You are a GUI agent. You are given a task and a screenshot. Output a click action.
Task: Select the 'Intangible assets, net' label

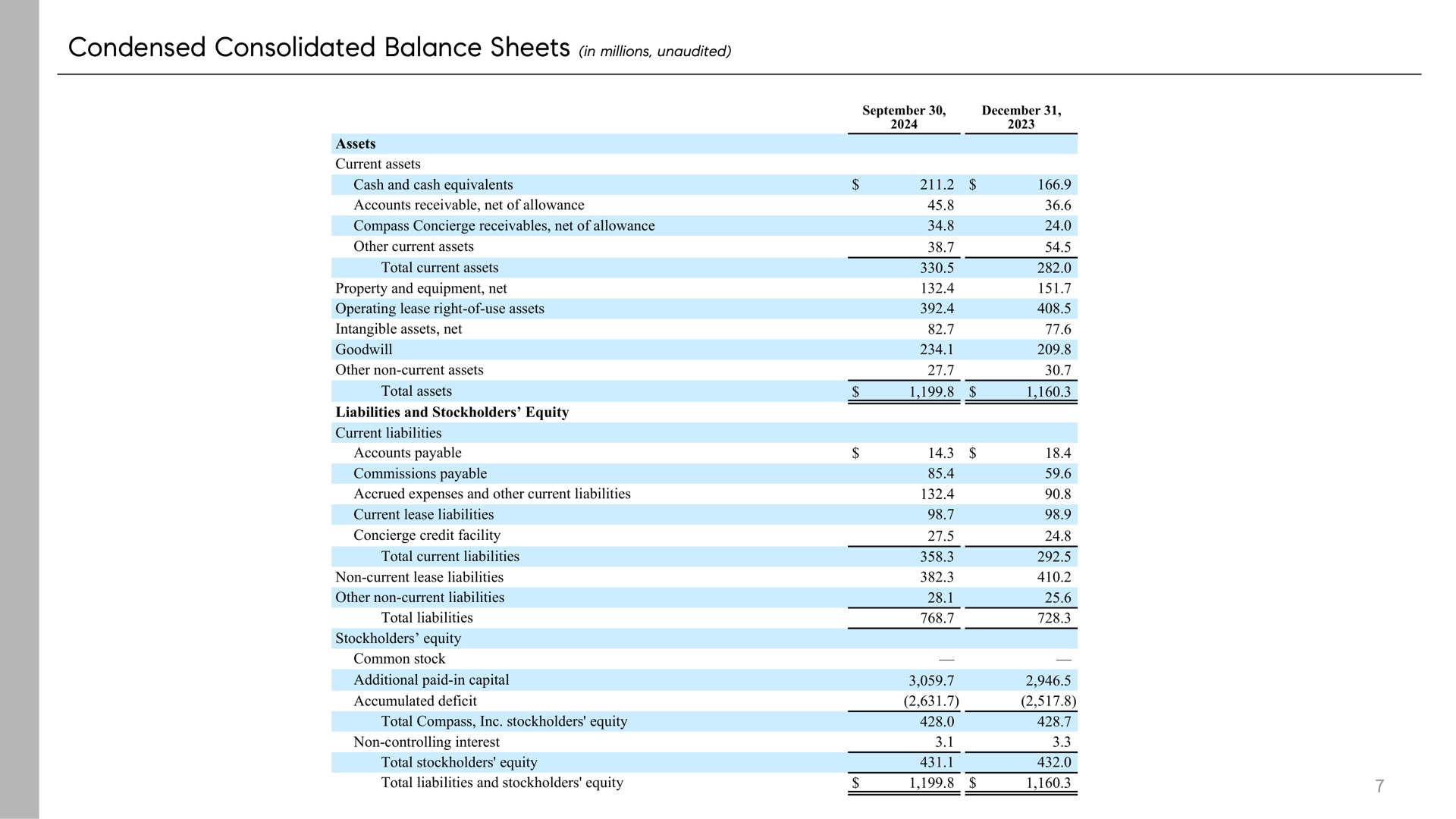(398, 329)
